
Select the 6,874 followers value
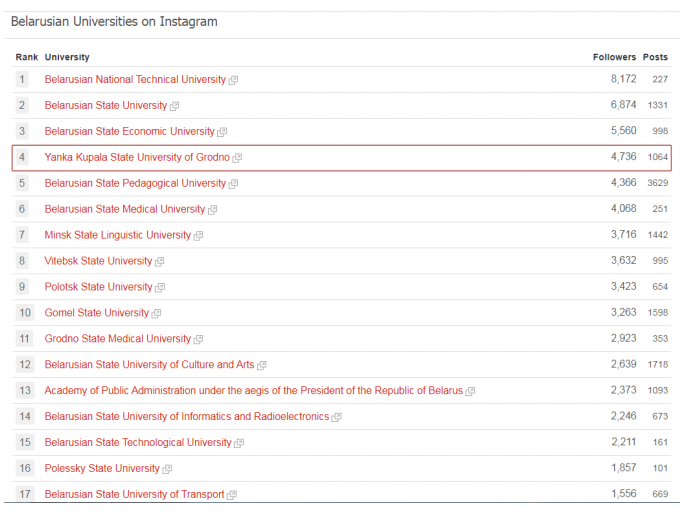(624, 105)
